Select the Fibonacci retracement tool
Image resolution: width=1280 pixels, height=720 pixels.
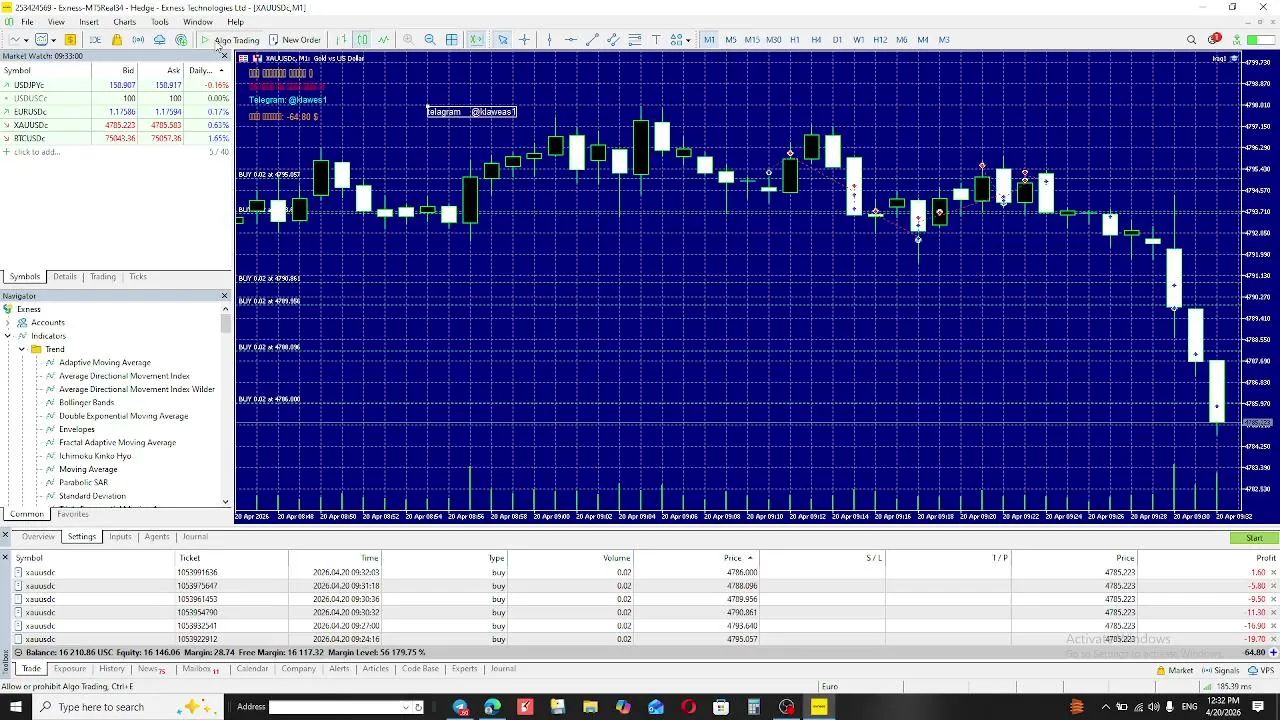tap(635, 40)
